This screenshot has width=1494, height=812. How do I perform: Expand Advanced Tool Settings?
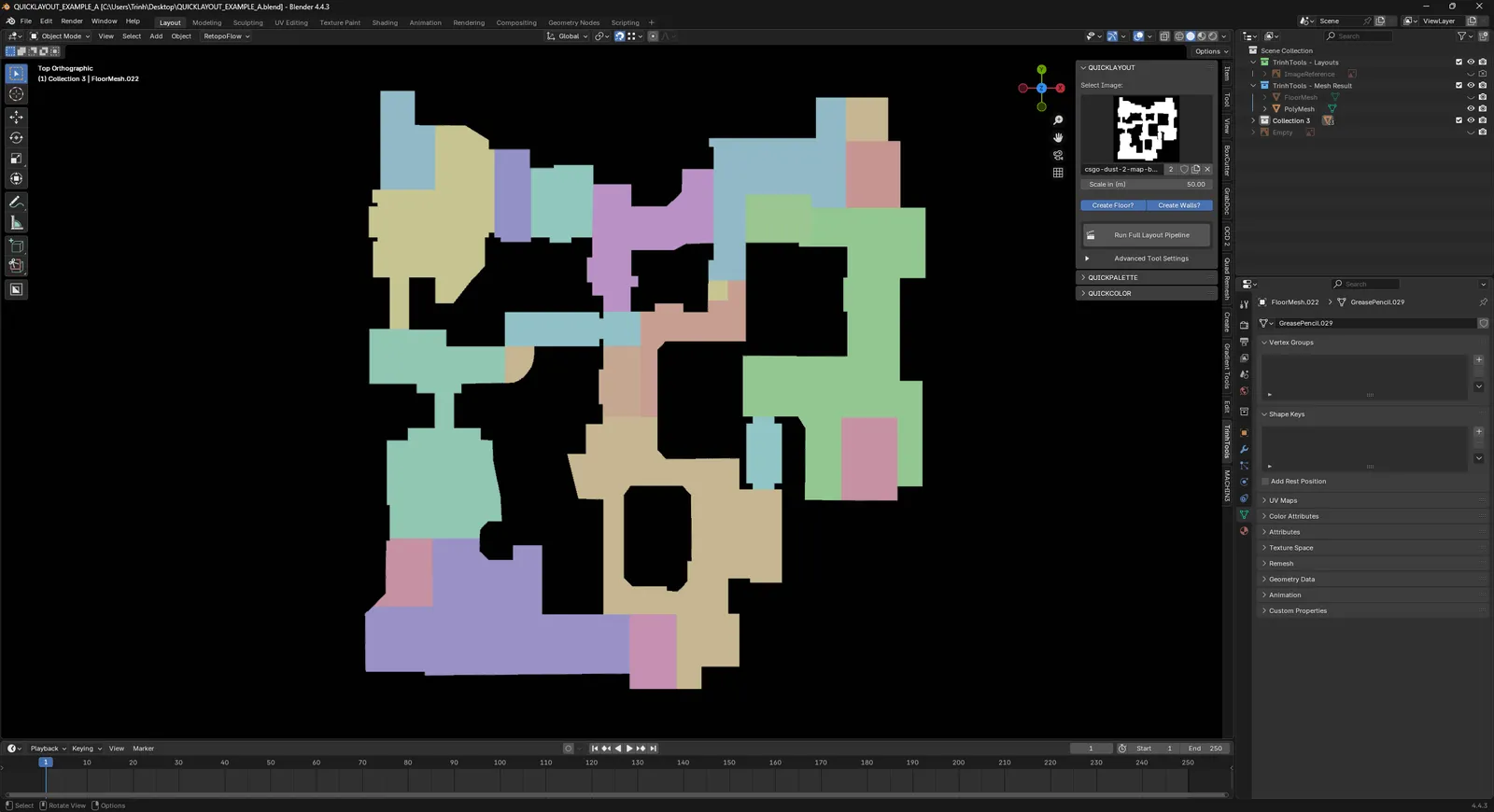tap(1150, 259)
